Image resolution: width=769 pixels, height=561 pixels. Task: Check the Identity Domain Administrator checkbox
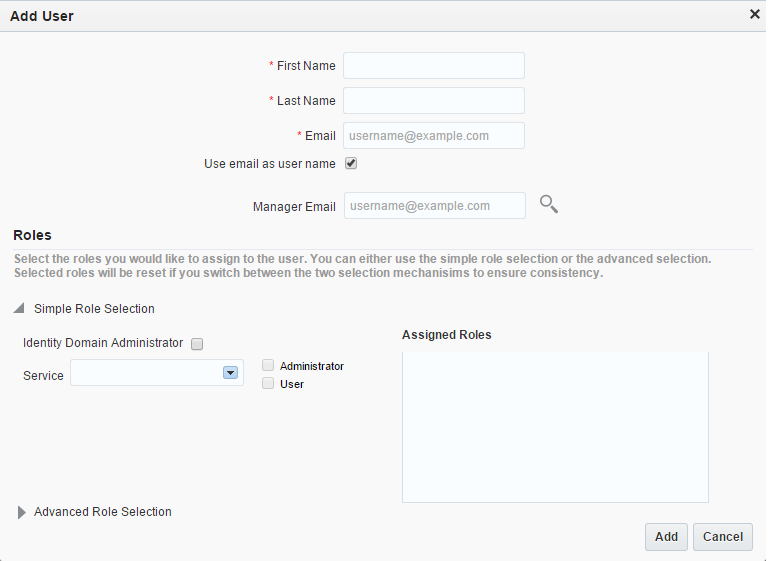pyautogui.click(x=197, y=344)
